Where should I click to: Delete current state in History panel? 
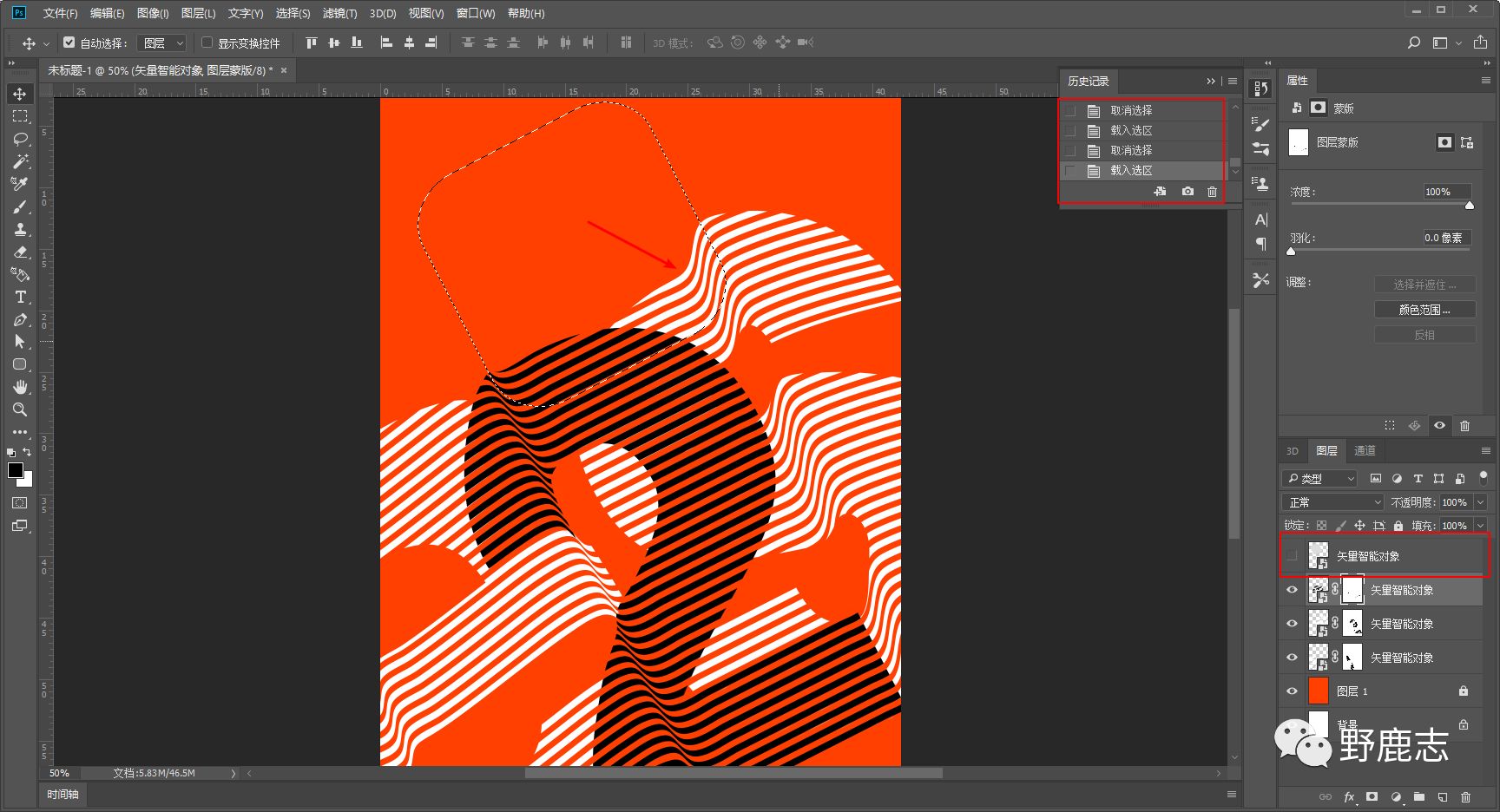1212,192
